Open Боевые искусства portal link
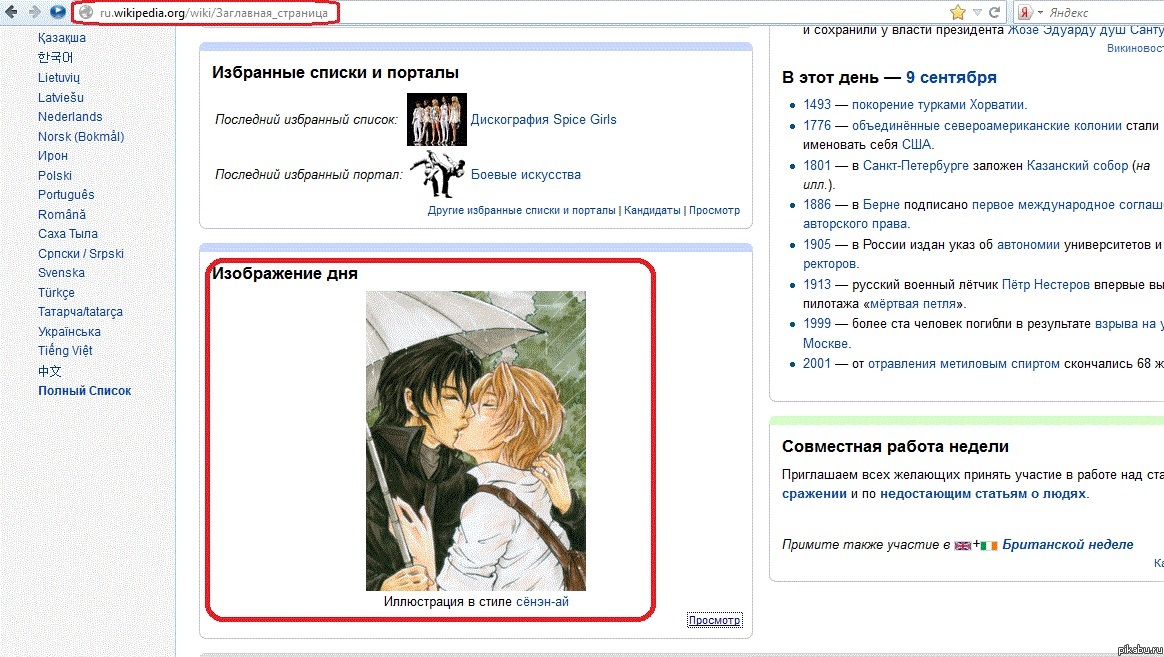This screenshot has height=657, width=1164. coord(526,175)
